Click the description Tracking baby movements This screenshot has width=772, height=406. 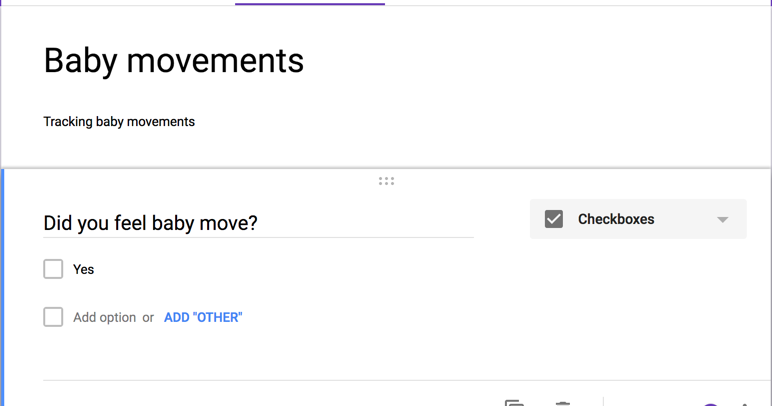(119, 122)
